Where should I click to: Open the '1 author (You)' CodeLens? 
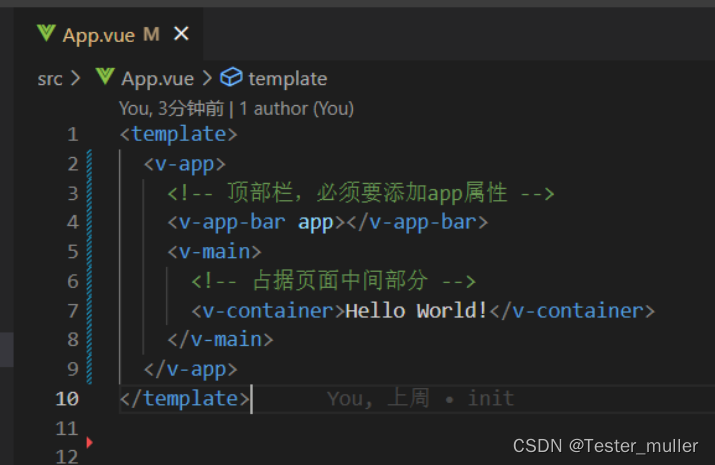click(296, 108)
